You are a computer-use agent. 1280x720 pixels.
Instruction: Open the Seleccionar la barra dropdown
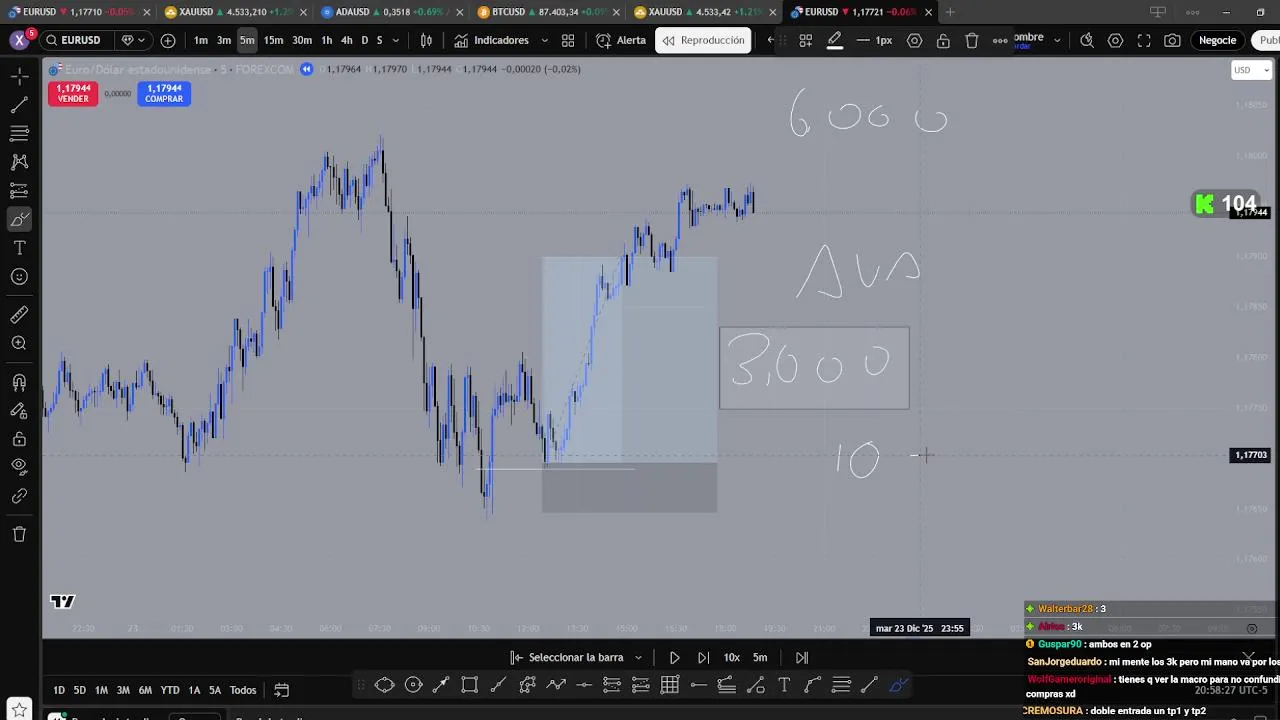click(x=576, y=657)
